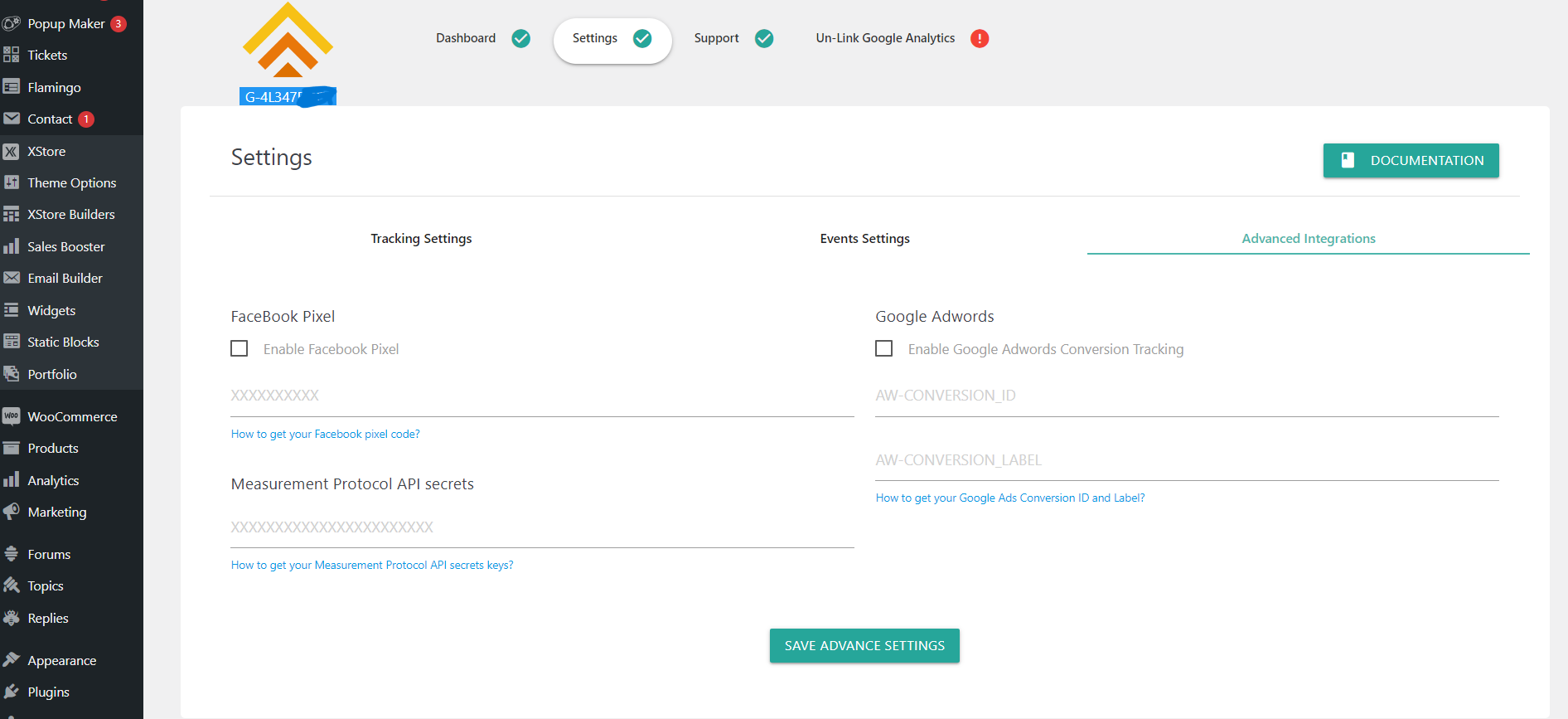Click the G-4L347 measurement ID badge
Image resolution: width=1568 pixels, height=719 pixels.
288,97
